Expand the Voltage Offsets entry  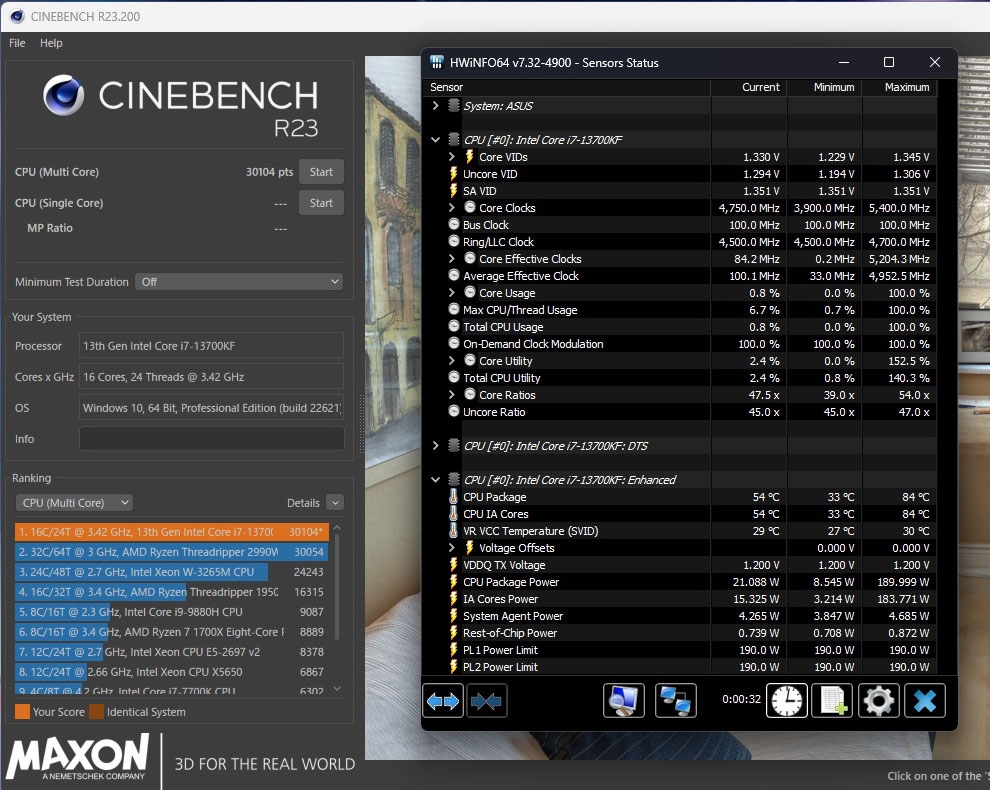[450, 548]
